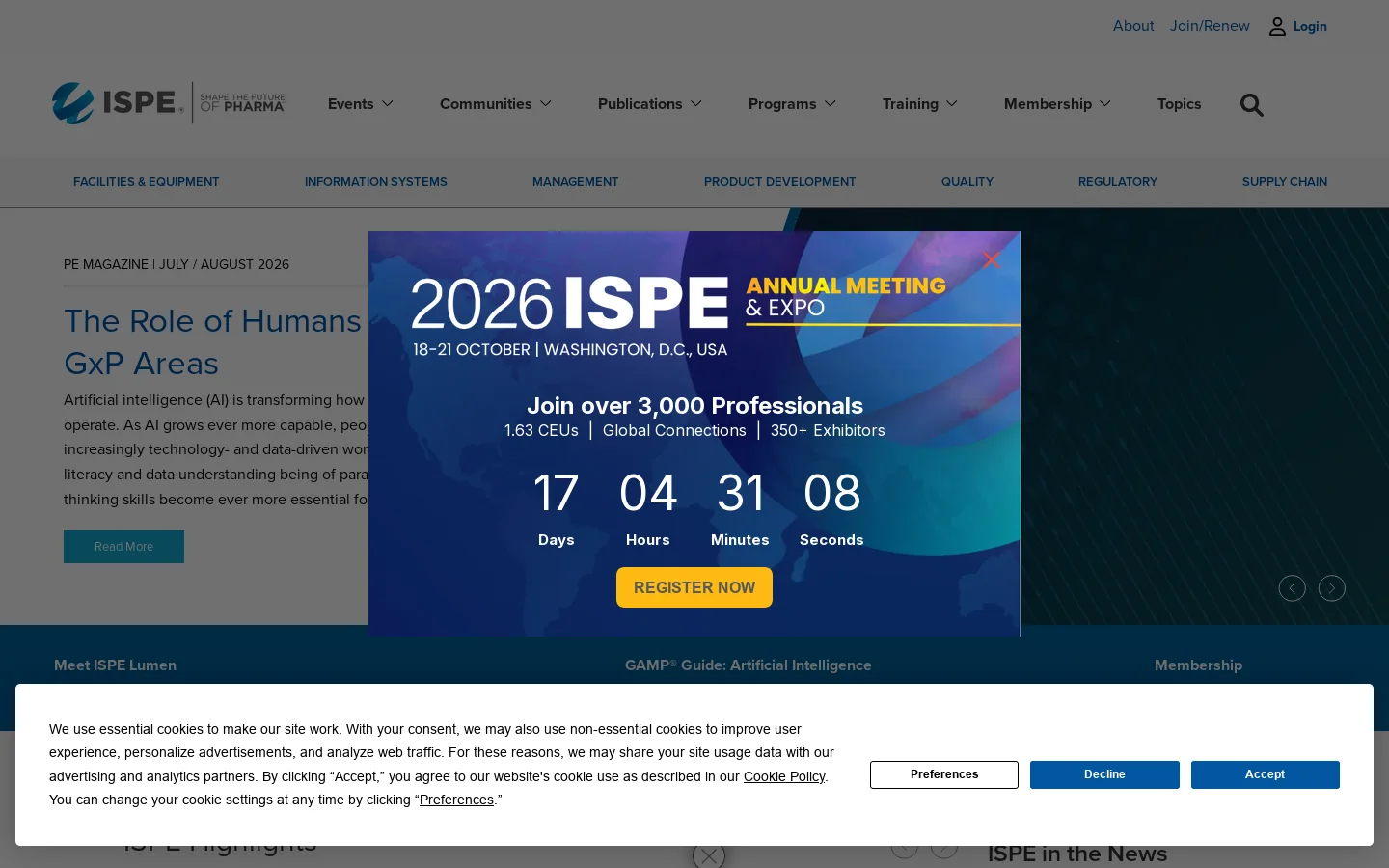Image resolution: width=1389 pixels, height=868 pixels.
Task: Click the Register Now button
Action: point(694,587)
